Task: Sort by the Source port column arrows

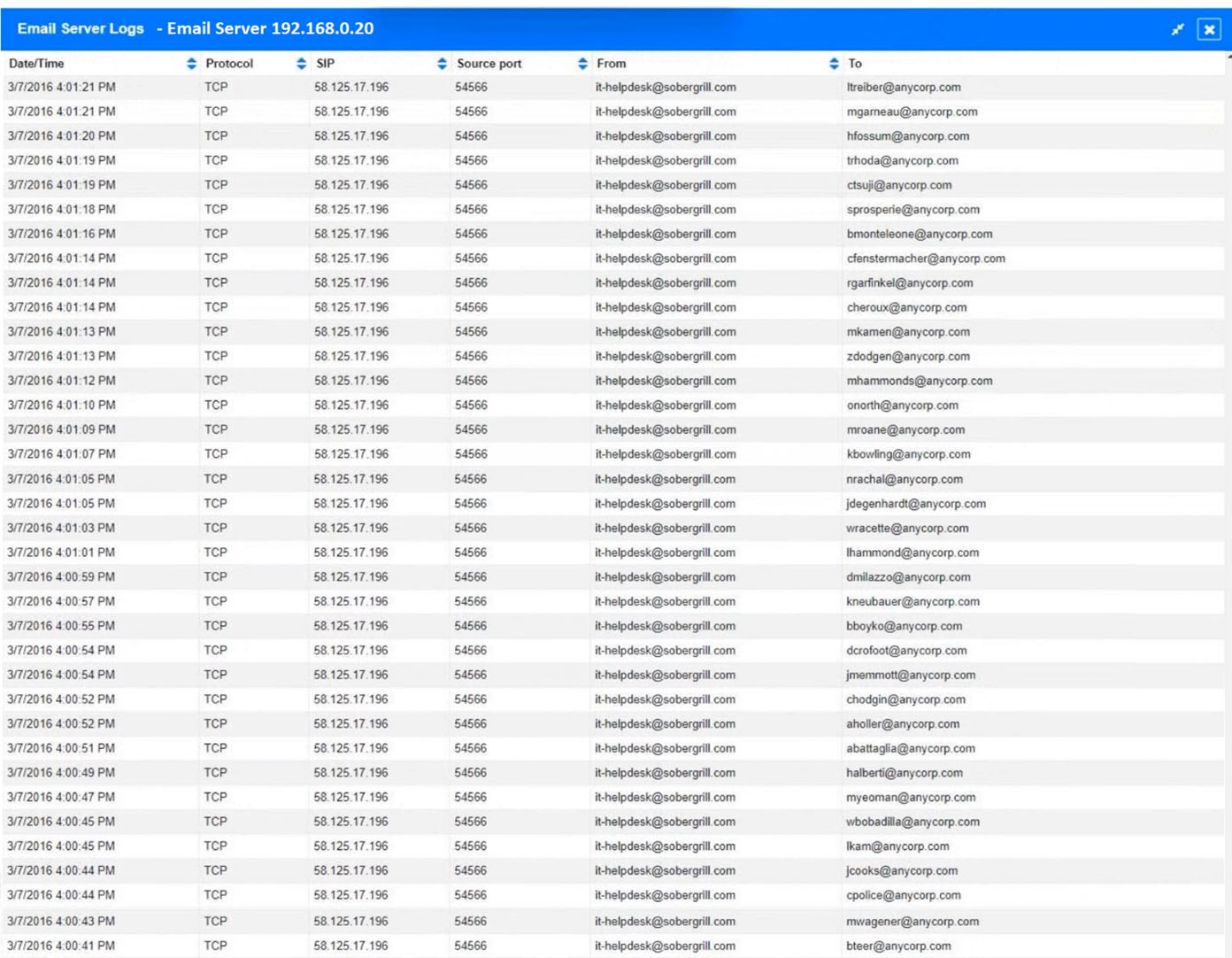Action: 582,64
